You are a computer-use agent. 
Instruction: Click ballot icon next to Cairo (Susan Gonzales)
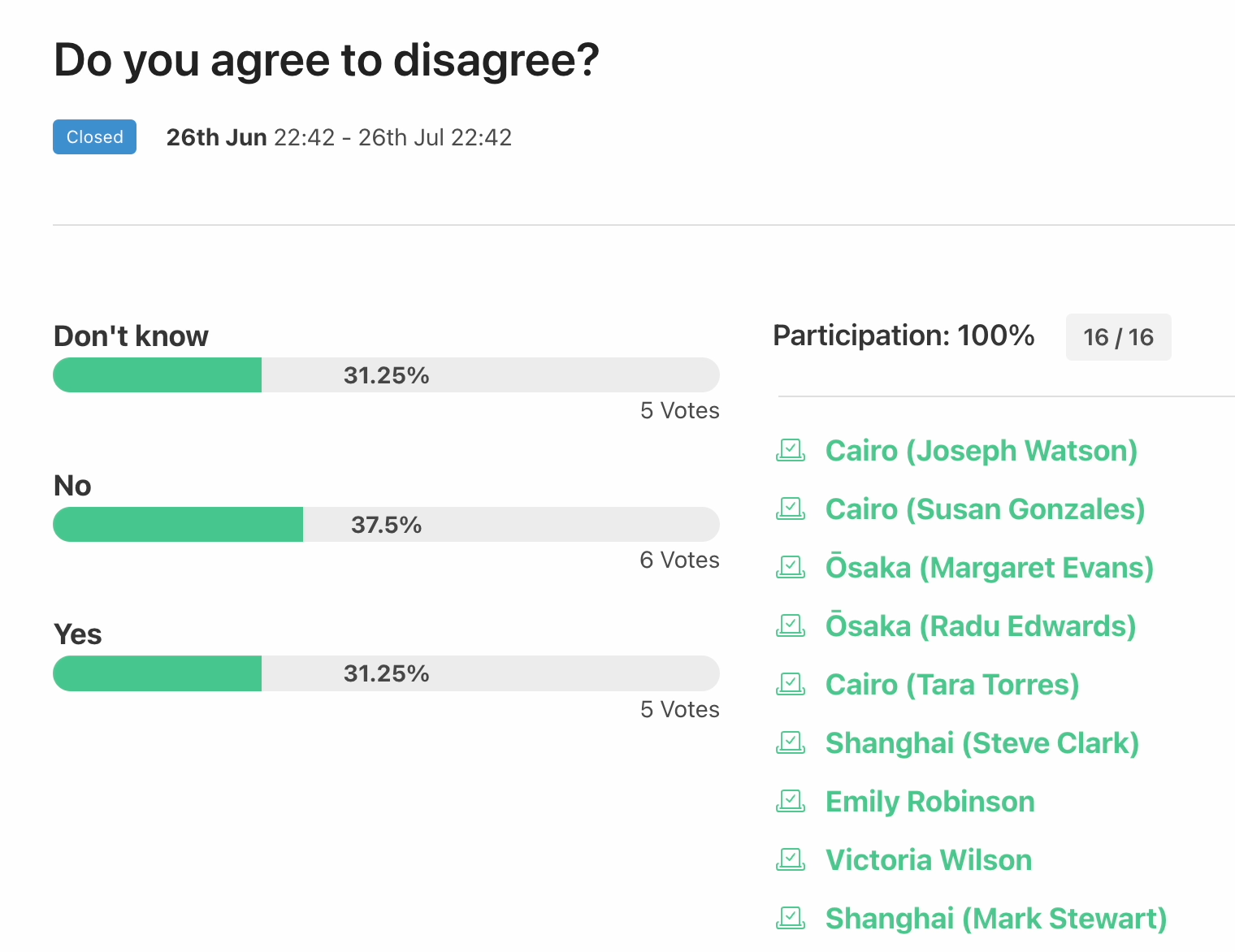tap(791, 509)
